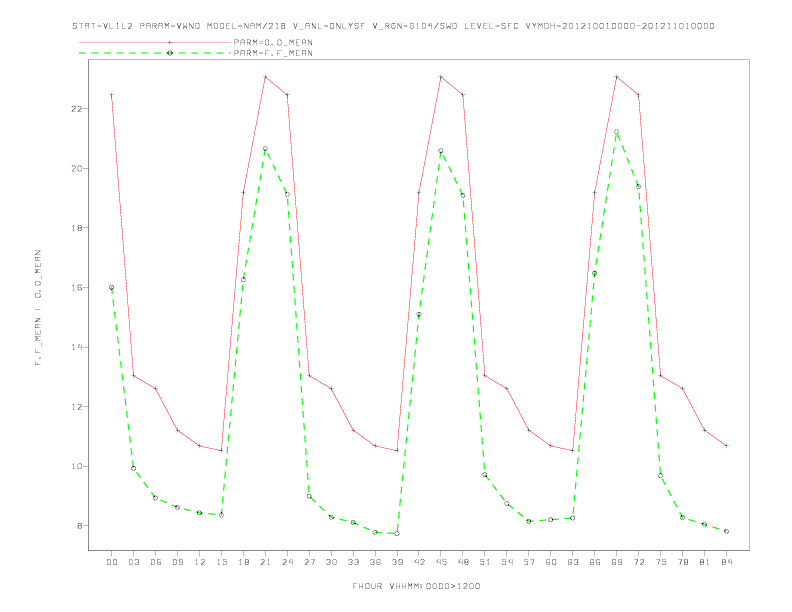The width and height of the screenshot is (792, 612).
Task: Click the x-axis tick label 42
Action: pyautogui.click(x=419, y=562)
